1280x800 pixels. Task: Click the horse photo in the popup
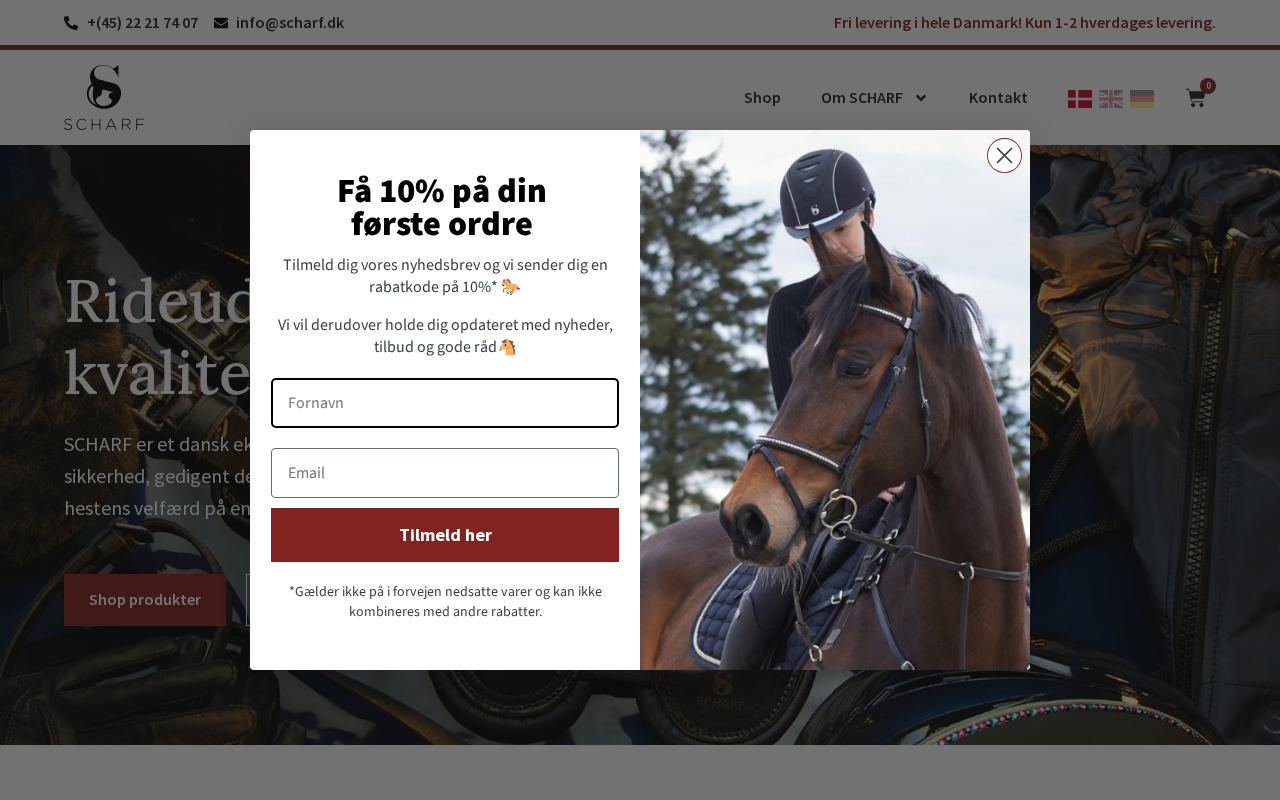(x=835, y=400)
